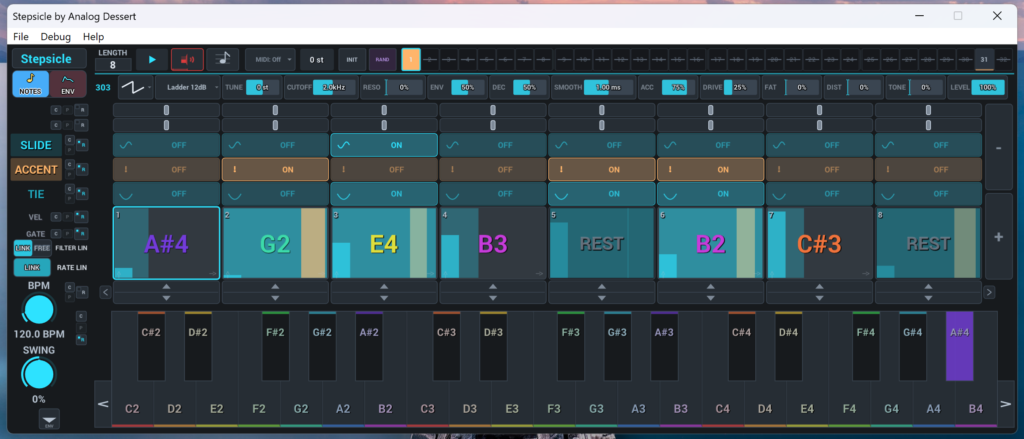This screenshot has height=439, width=1024.
Task: Play the C#2 black key
Action: pos(151,345)
